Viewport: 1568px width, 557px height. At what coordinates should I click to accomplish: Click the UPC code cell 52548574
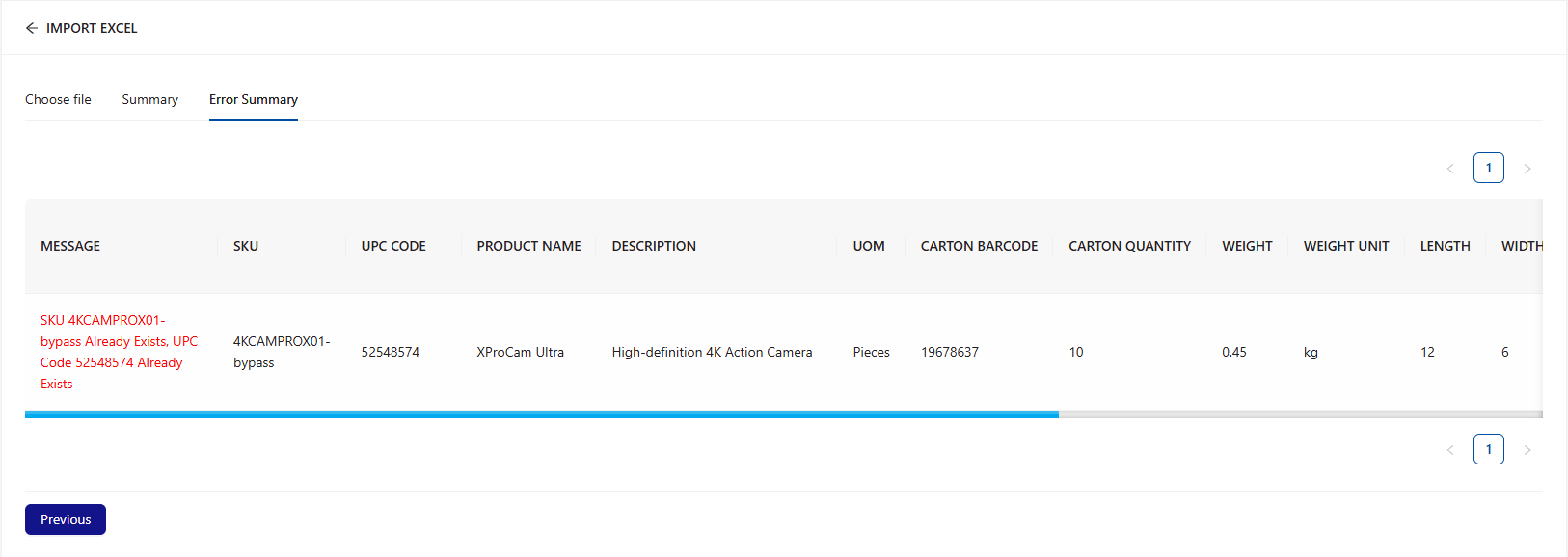391,352
